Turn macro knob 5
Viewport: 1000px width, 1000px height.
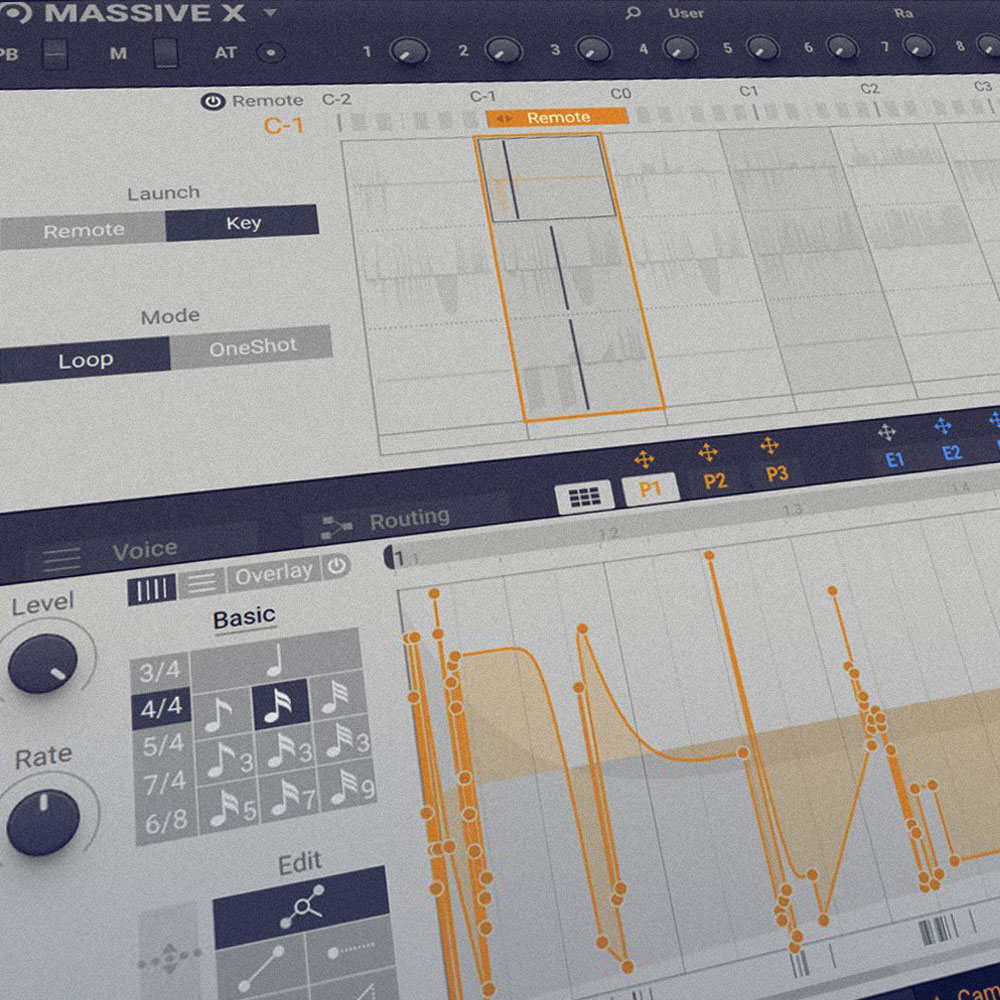pyautogui.click(x=763, y=47)
